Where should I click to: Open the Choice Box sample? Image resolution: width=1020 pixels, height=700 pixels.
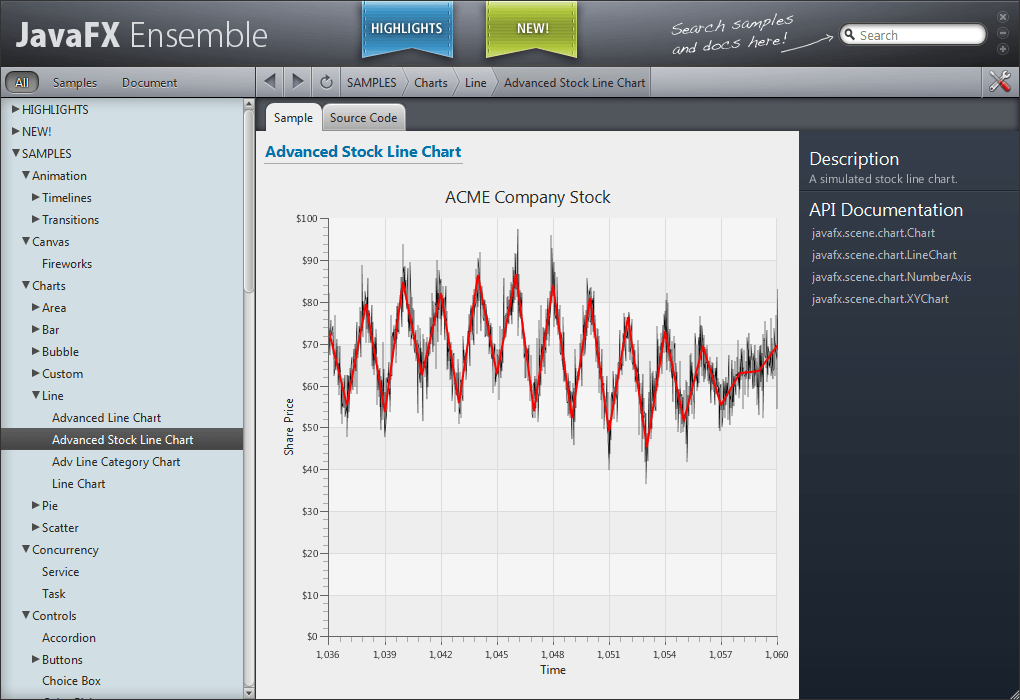[x=72, y=680]
